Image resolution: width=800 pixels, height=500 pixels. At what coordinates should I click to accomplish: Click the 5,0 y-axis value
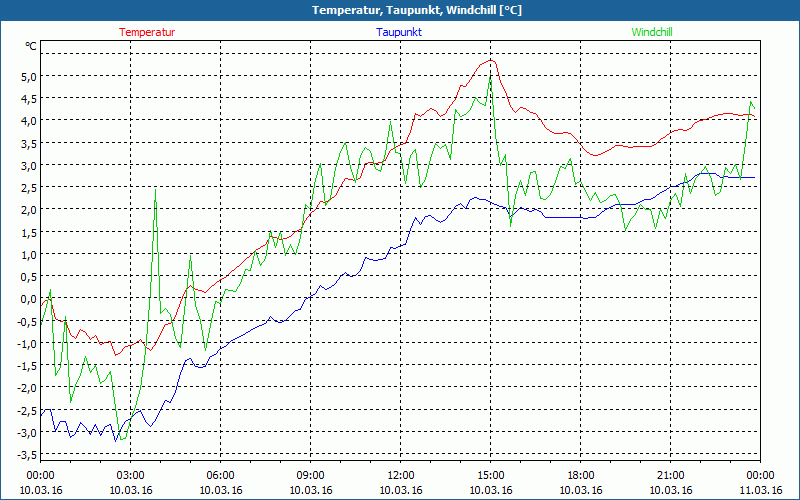click(x=29, y=77)
